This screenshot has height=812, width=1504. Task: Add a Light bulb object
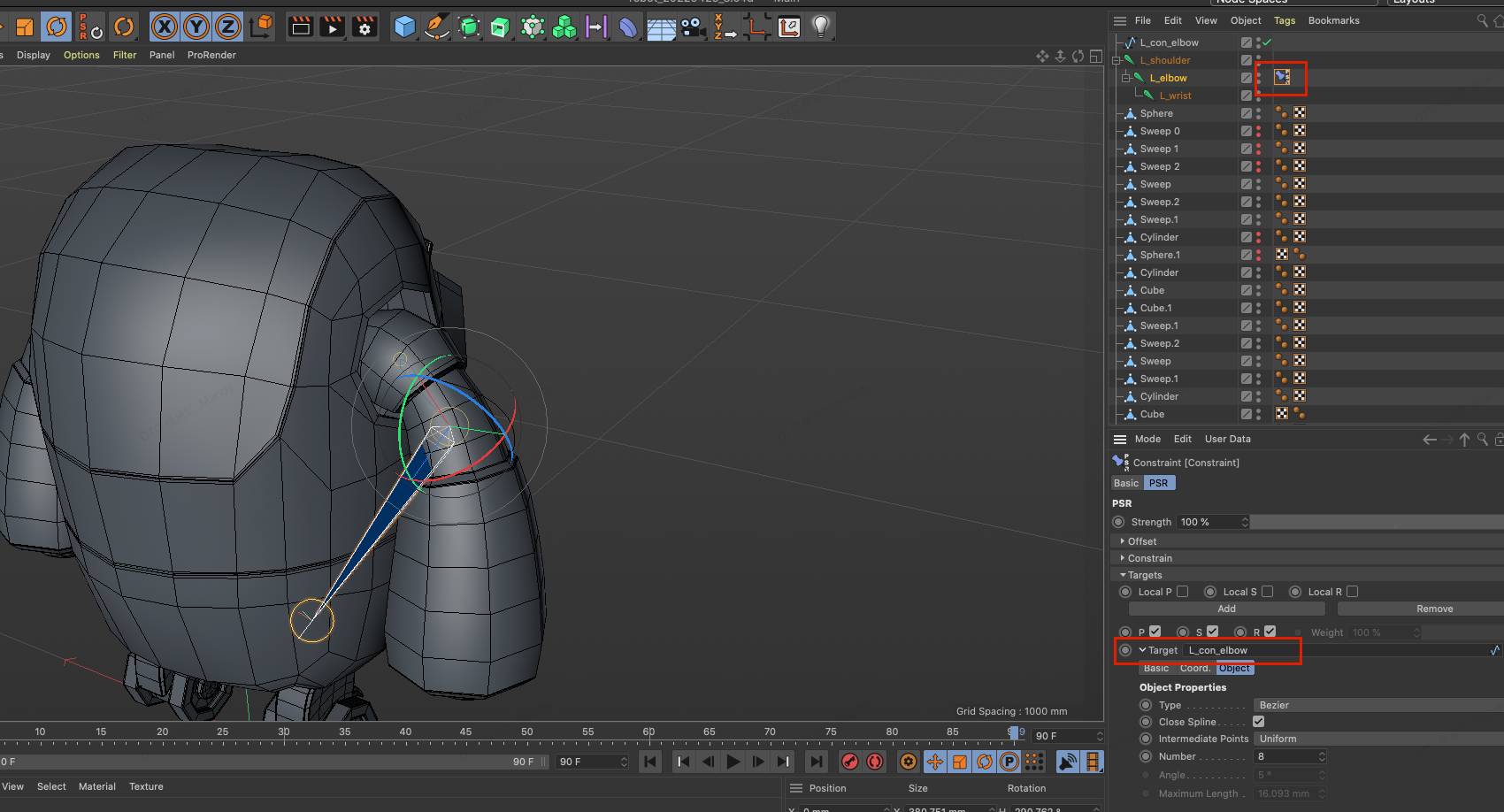point(821,27)
